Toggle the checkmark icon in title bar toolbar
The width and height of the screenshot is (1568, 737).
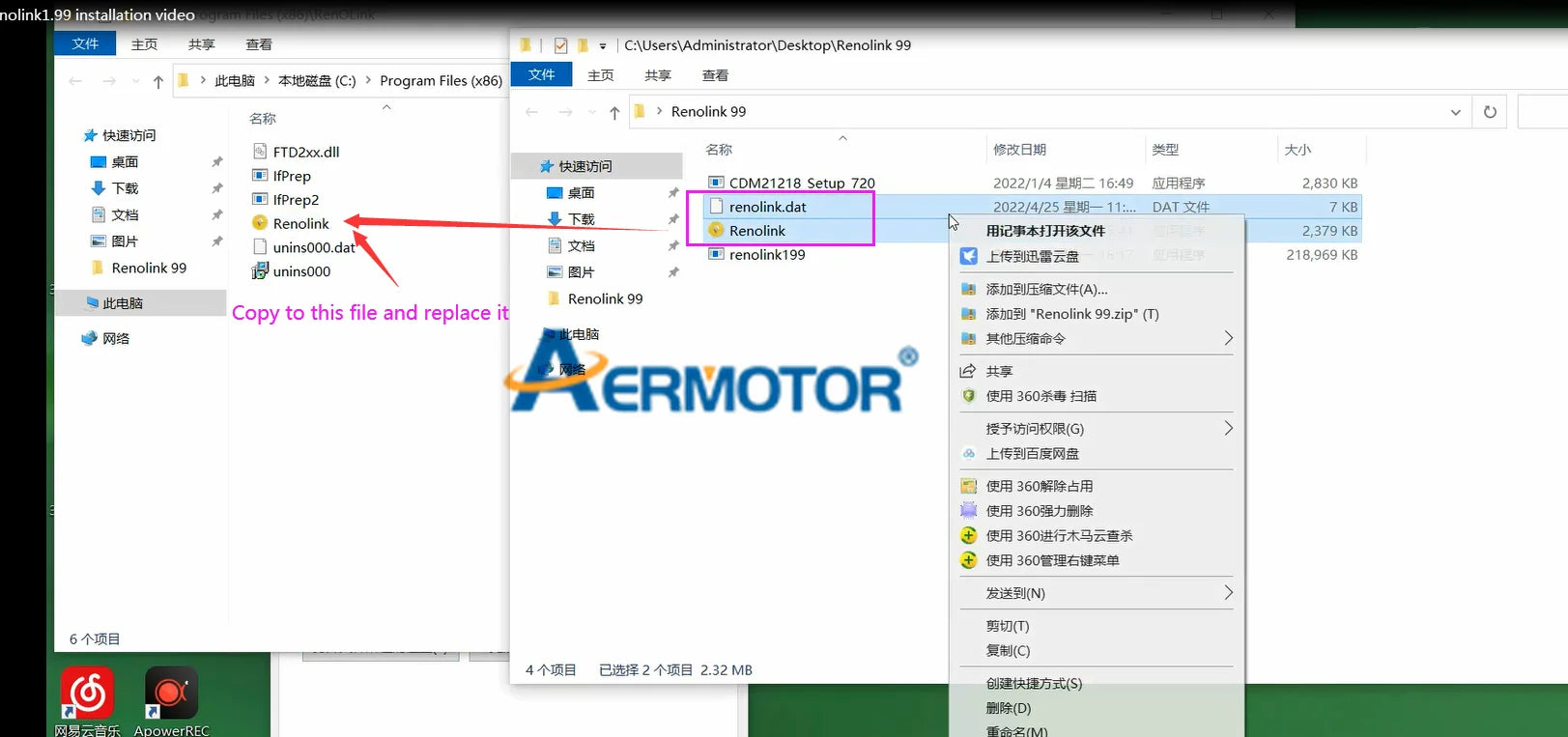560,45
